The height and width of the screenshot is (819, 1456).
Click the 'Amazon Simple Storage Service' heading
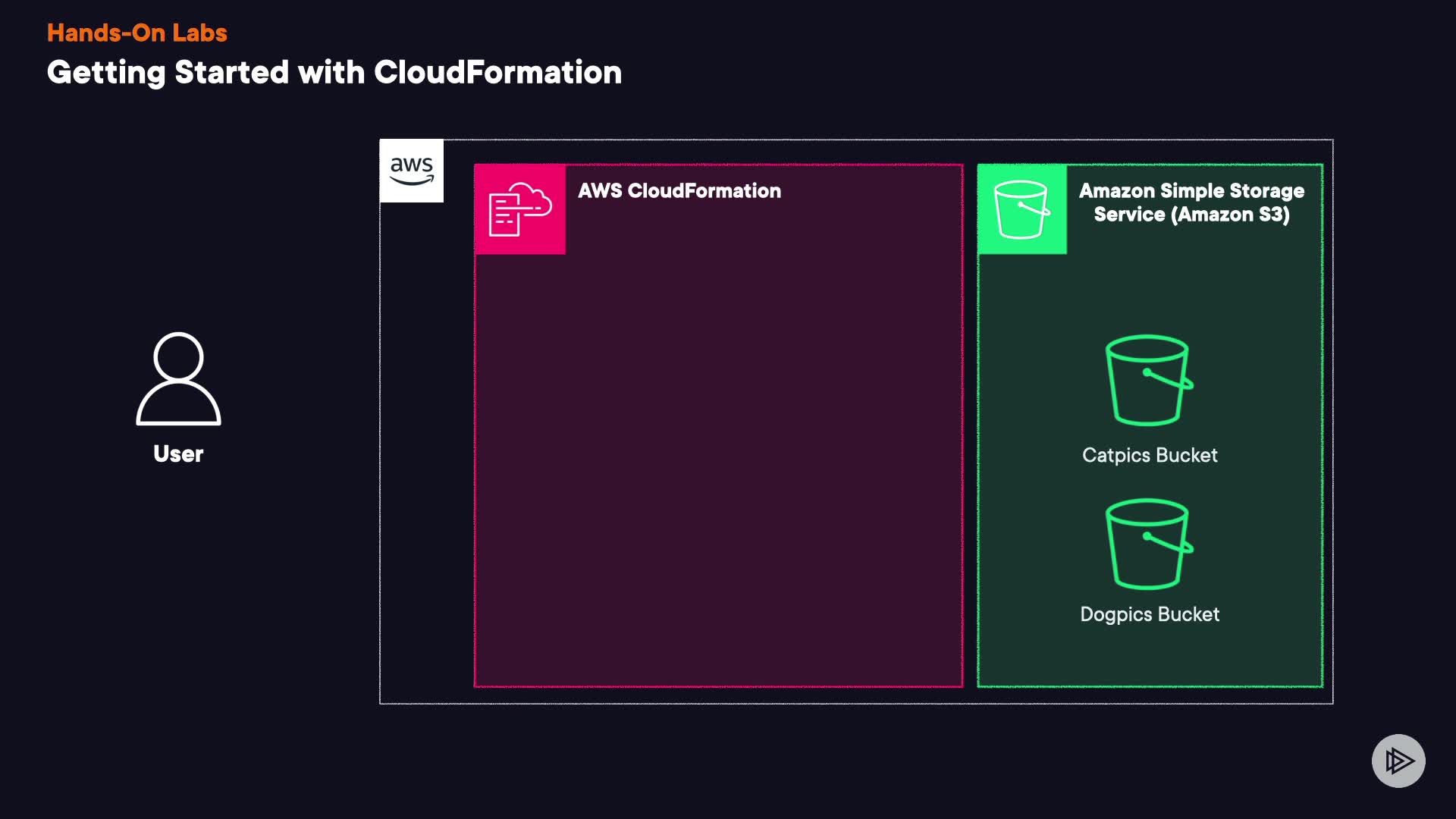1191,191
